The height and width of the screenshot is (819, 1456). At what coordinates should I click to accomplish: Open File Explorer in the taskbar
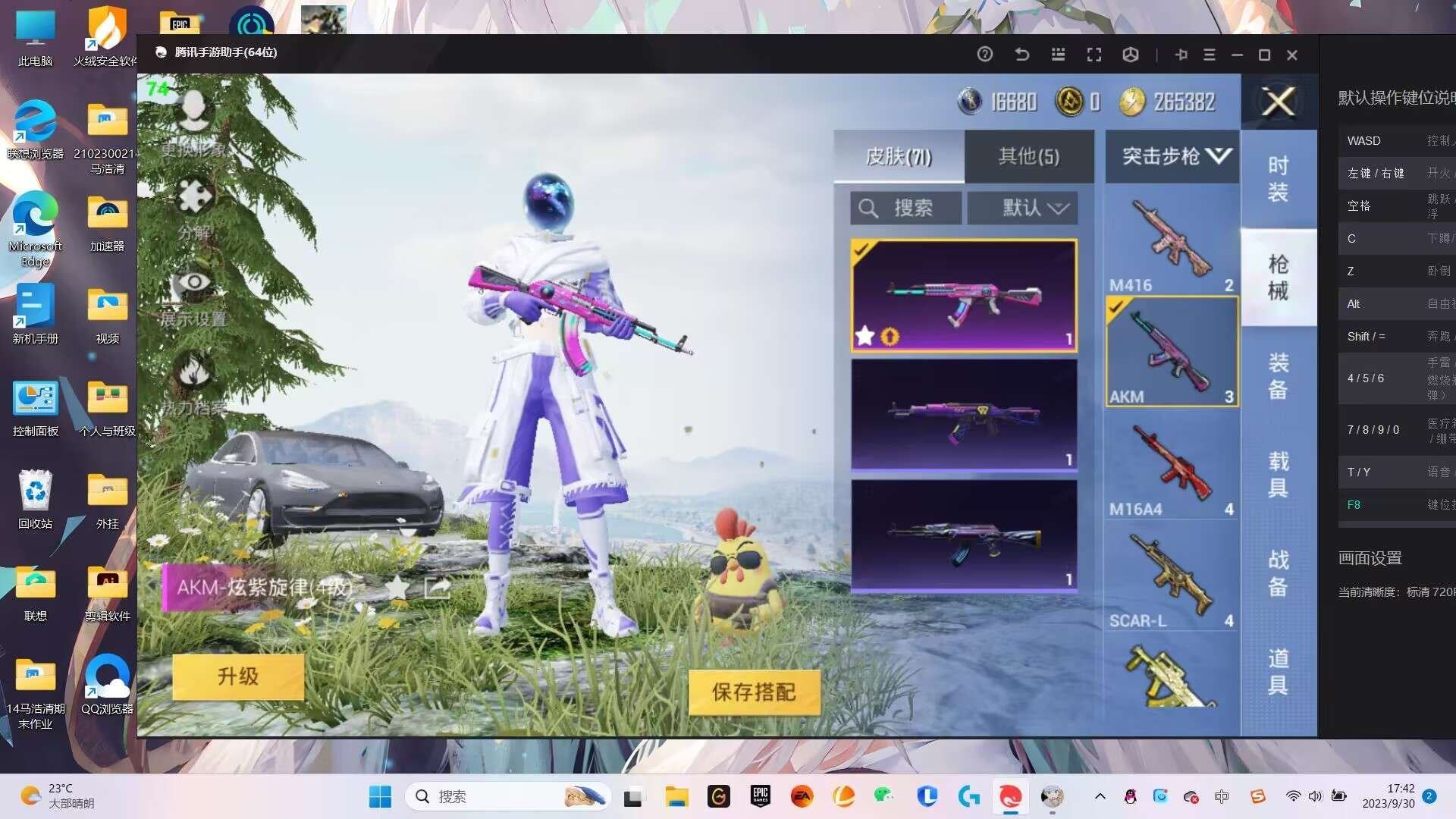click(x=676, y=796)
